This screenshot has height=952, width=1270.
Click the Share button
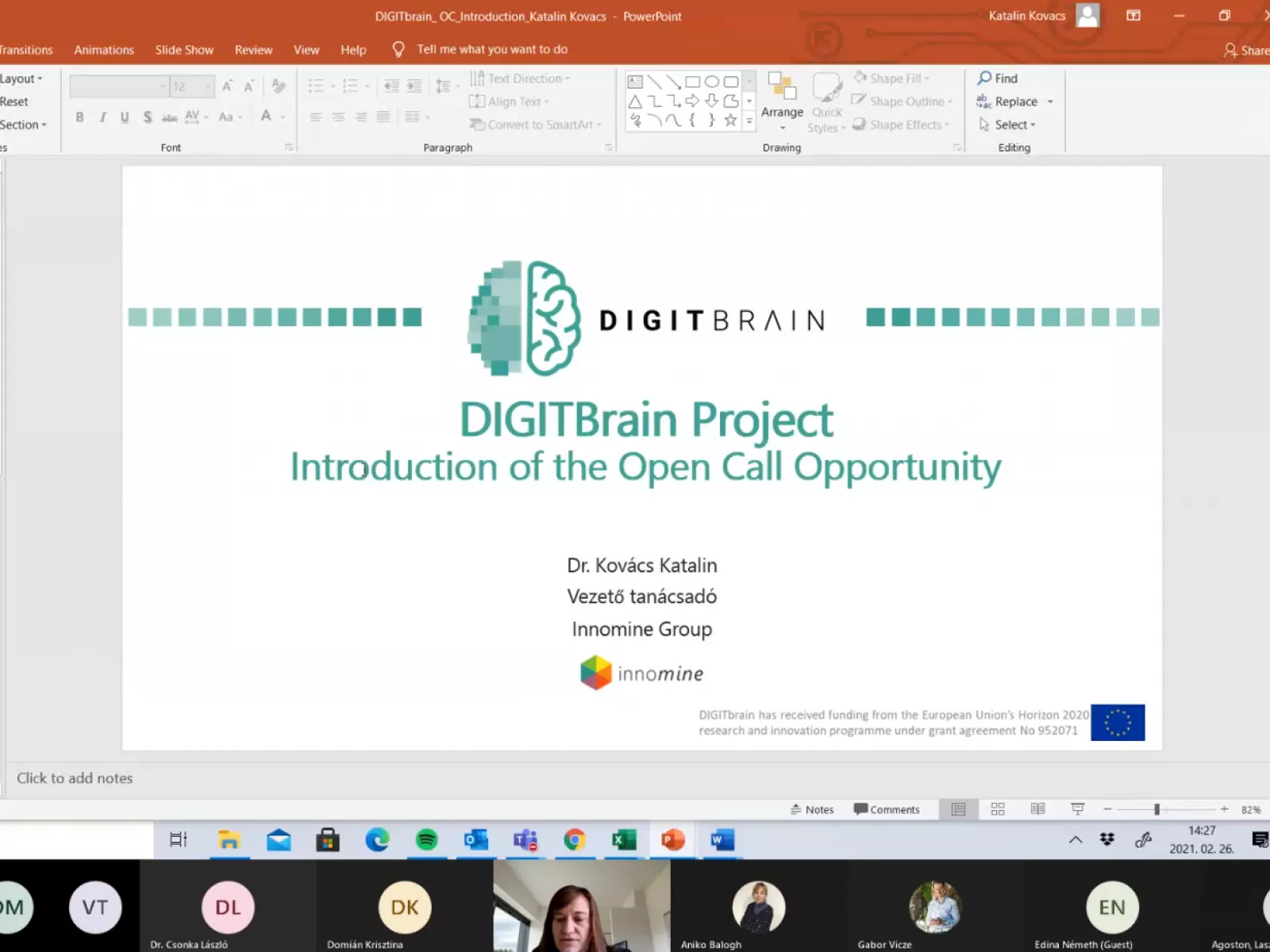[x=1247, y=50]
